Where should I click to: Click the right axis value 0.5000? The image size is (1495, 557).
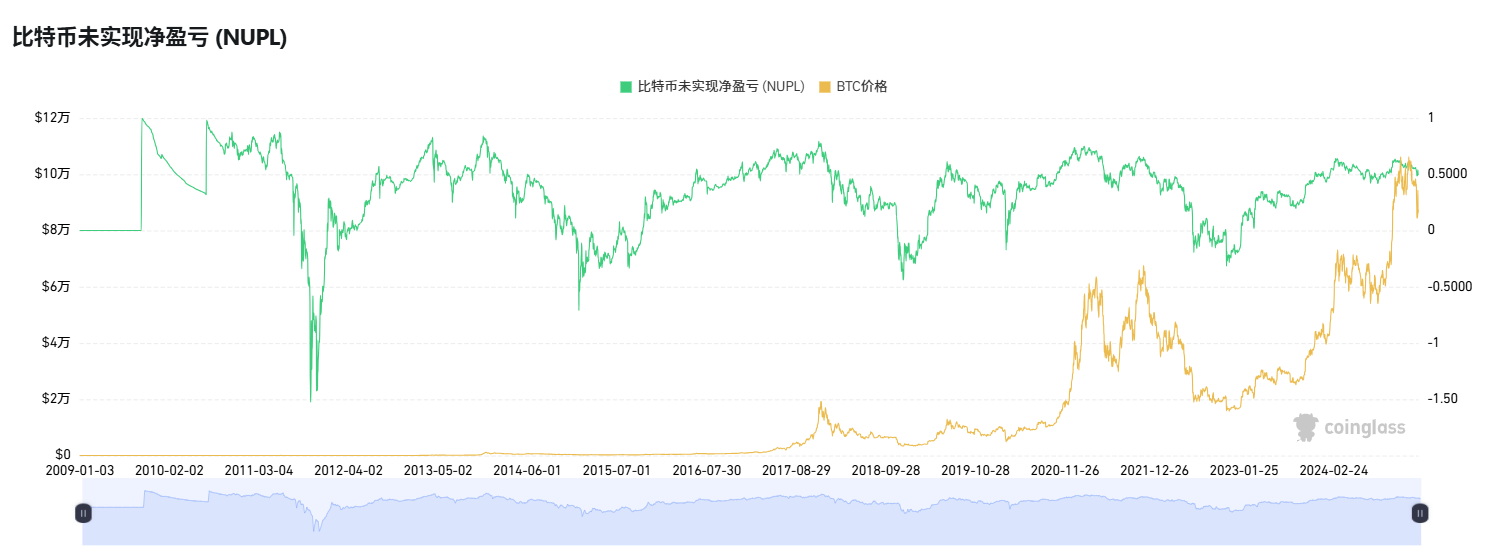tap(1447, 174)
